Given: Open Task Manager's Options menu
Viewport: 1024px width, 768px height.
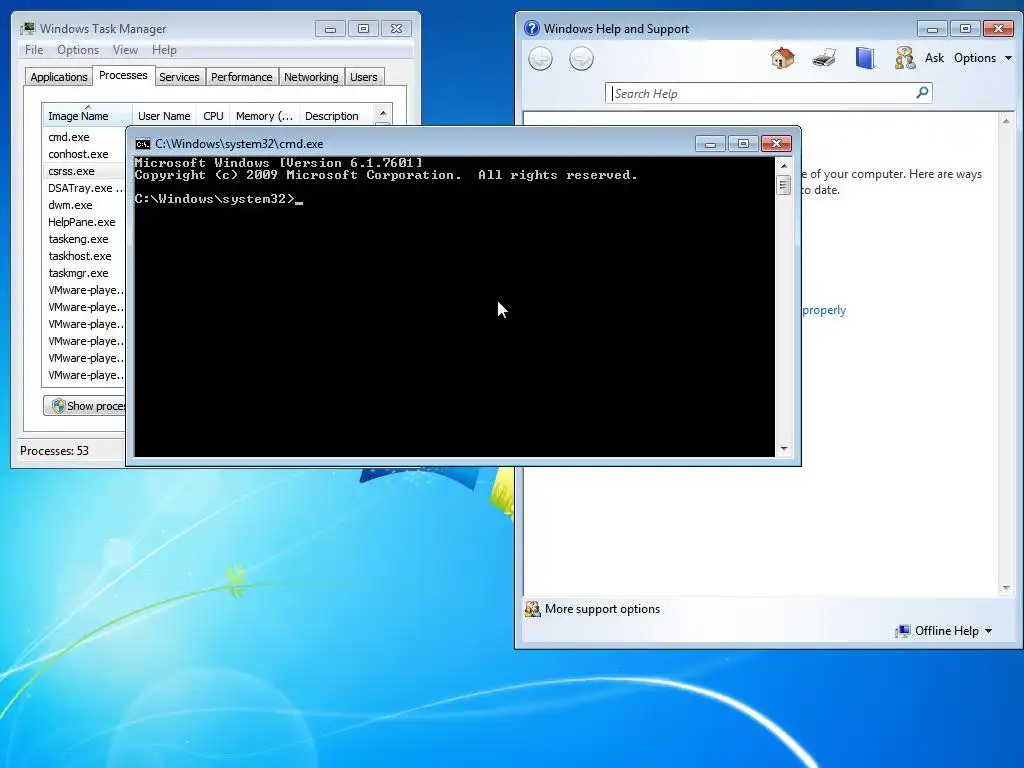Looking at the screenshot, I should [78, 50].
